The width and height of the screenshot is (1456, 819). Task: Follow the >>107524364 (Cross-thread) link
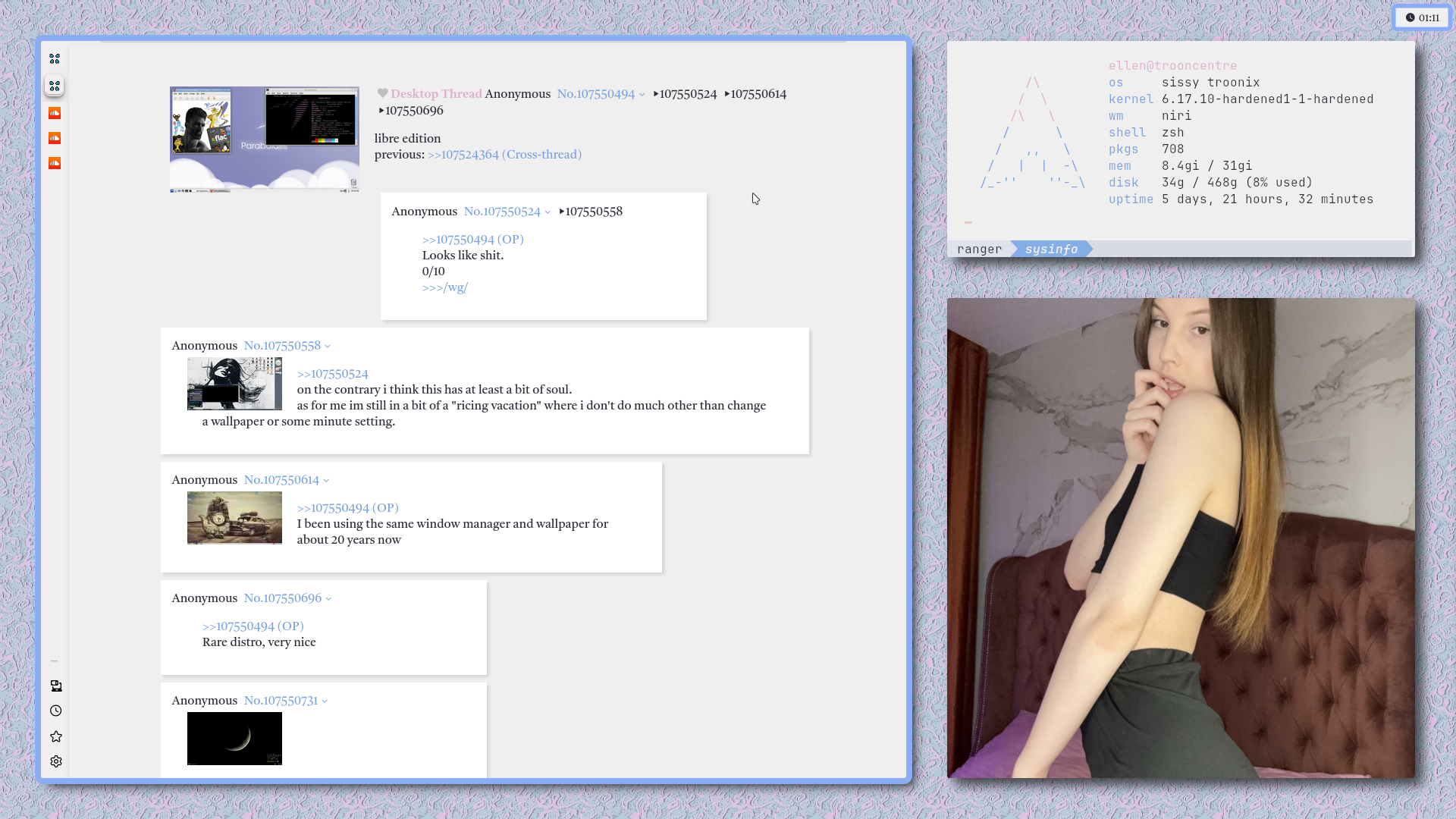coord(504,155)
